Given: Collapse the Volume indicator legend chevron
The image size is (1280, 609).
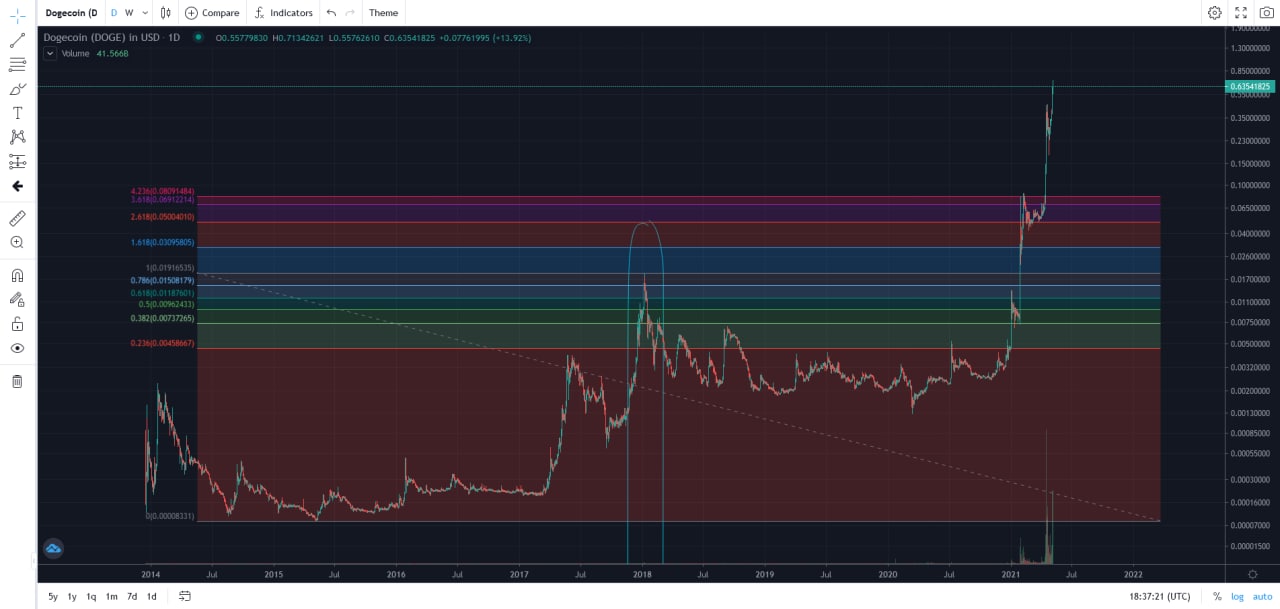Looking at the screenshot, I should click(x=50, y=53).
